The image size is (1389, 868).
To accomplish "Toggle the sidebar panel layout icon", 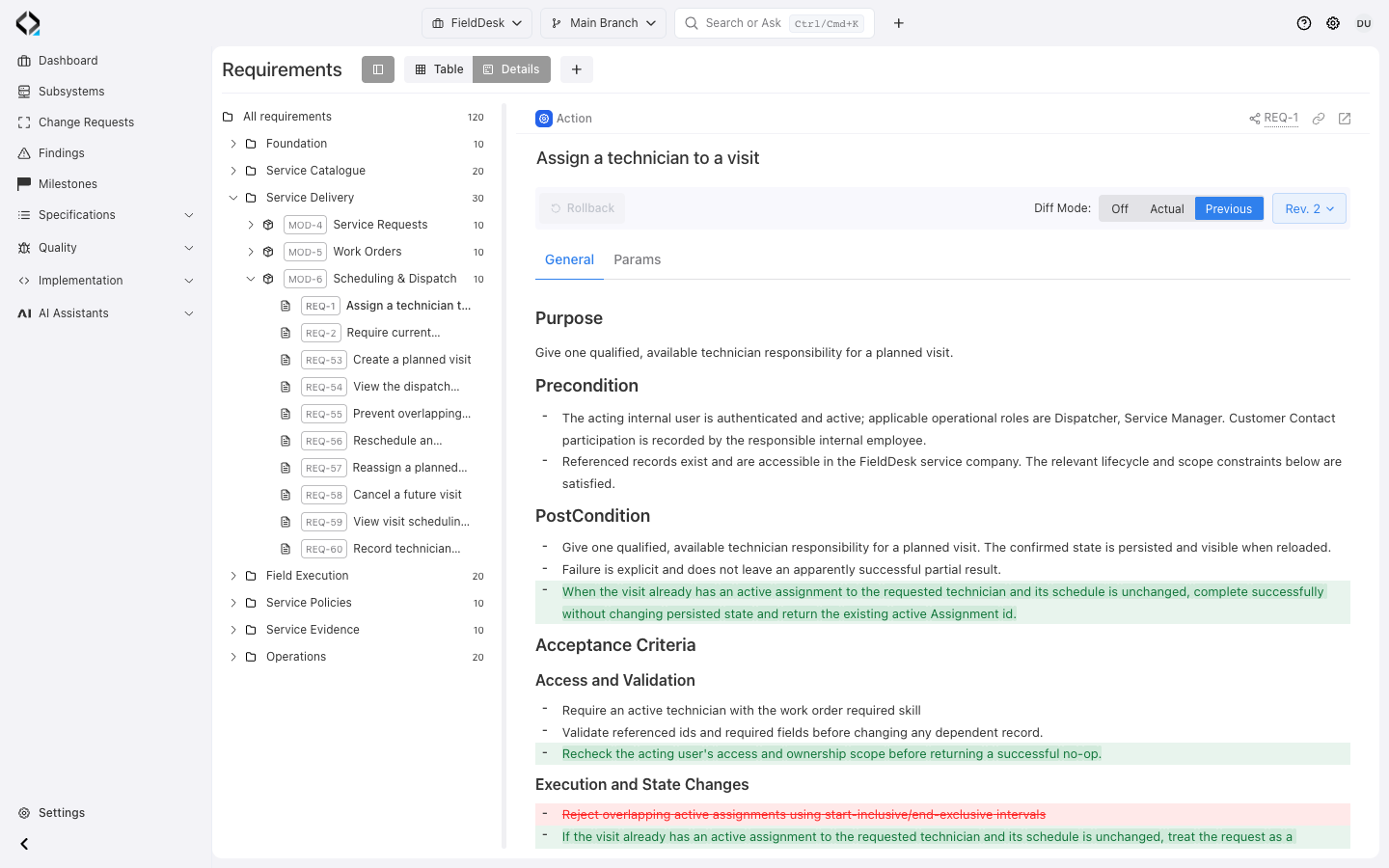I will [x=378, y=69].
